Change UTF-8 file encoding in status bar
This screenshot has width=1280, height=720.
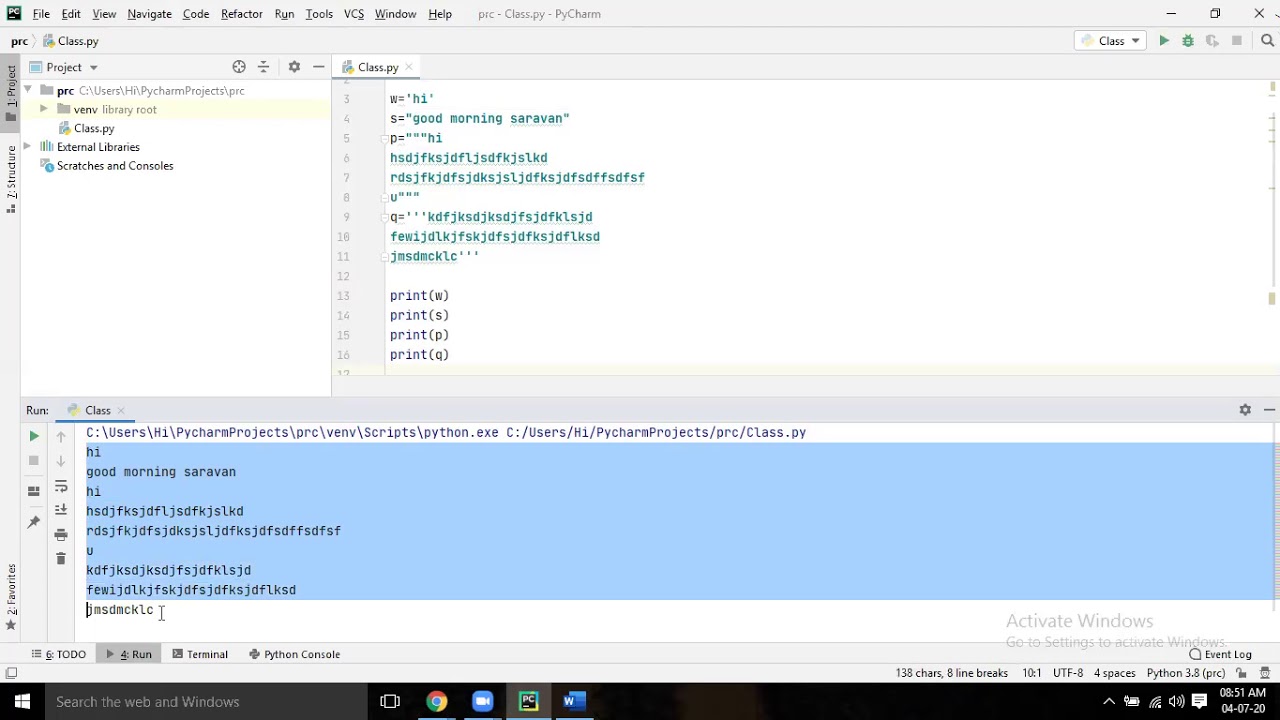coord(1067,673)
